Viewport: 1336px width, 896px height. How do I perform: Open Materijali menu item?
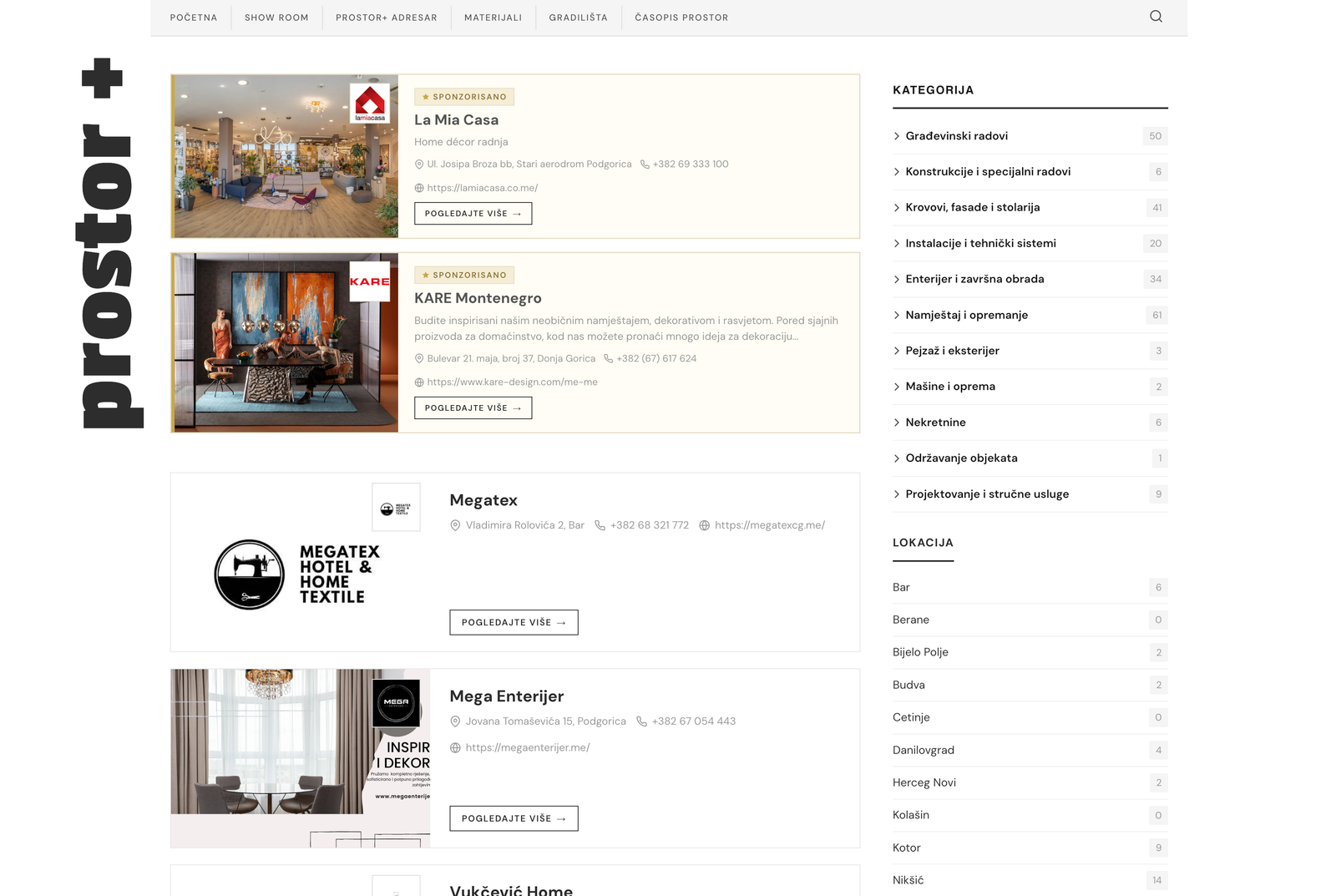493,18
